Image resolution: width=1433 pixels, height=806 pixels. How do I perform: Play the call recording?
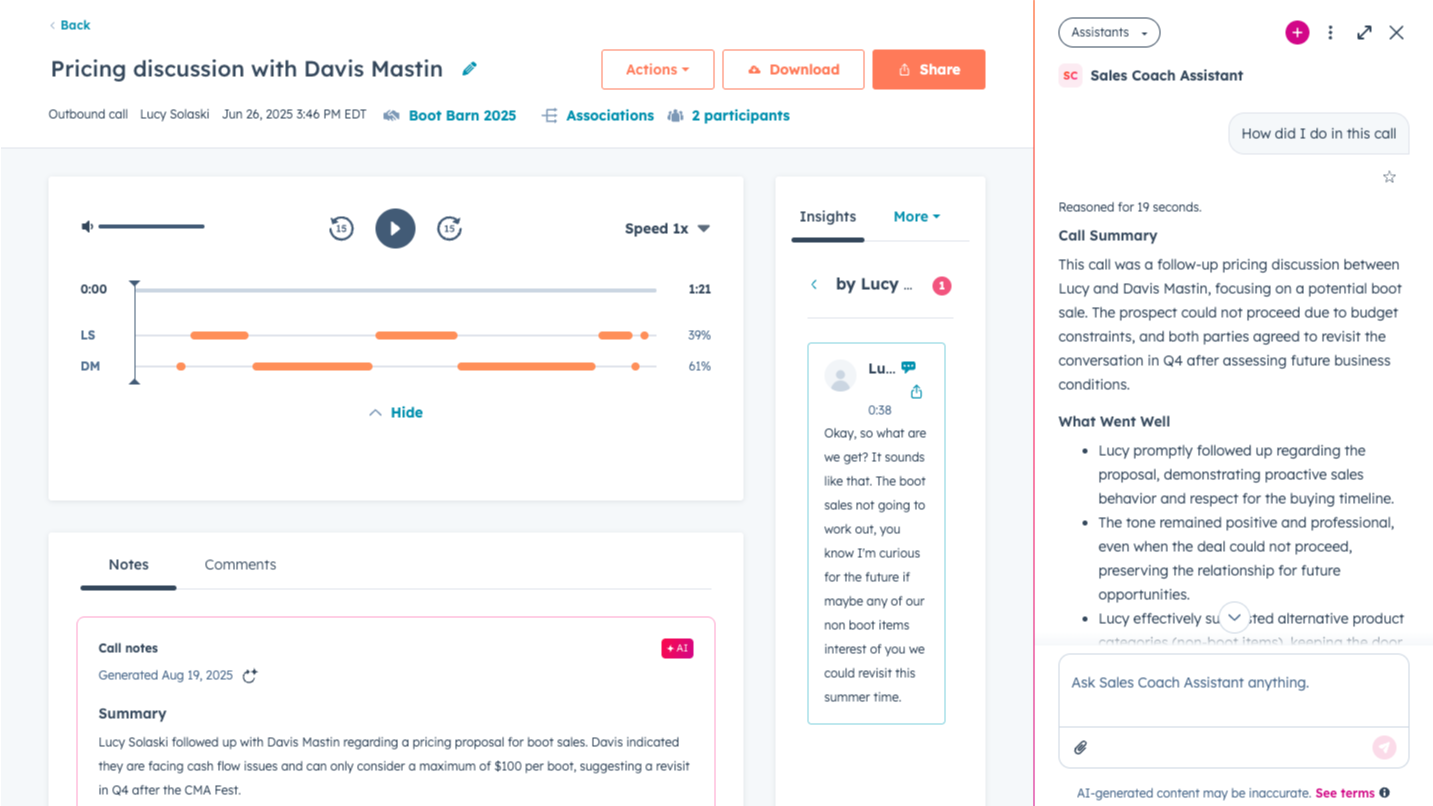pyautogui.click(x=394, y=228)
